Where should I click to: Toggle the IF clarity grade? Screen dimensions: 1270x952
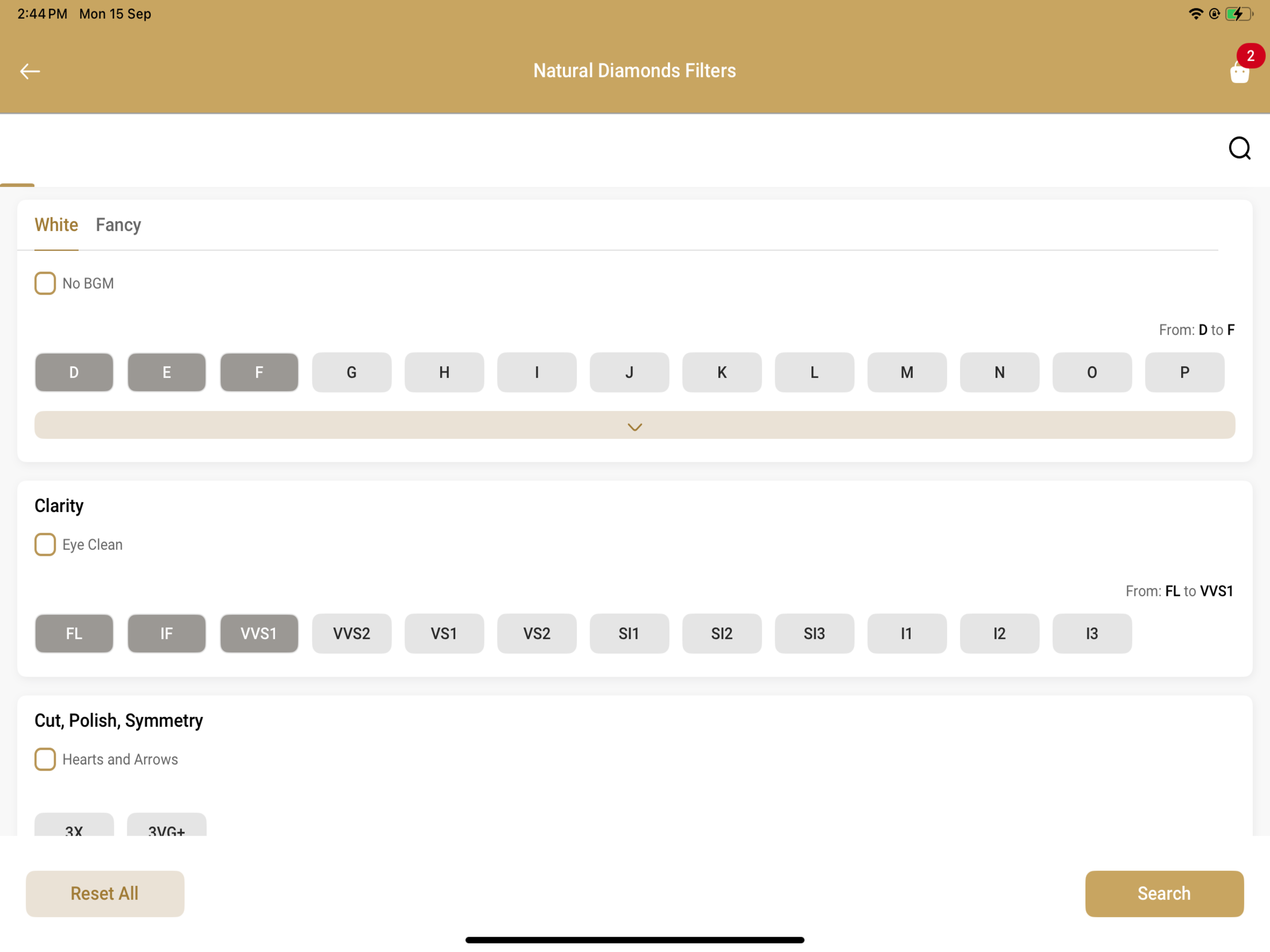(x=166, y=633)
